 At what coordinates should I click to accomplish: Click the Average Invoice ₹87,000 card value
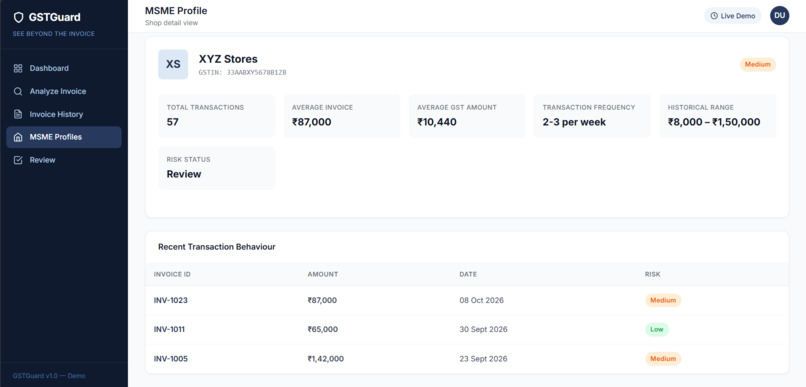coord(312,122)
